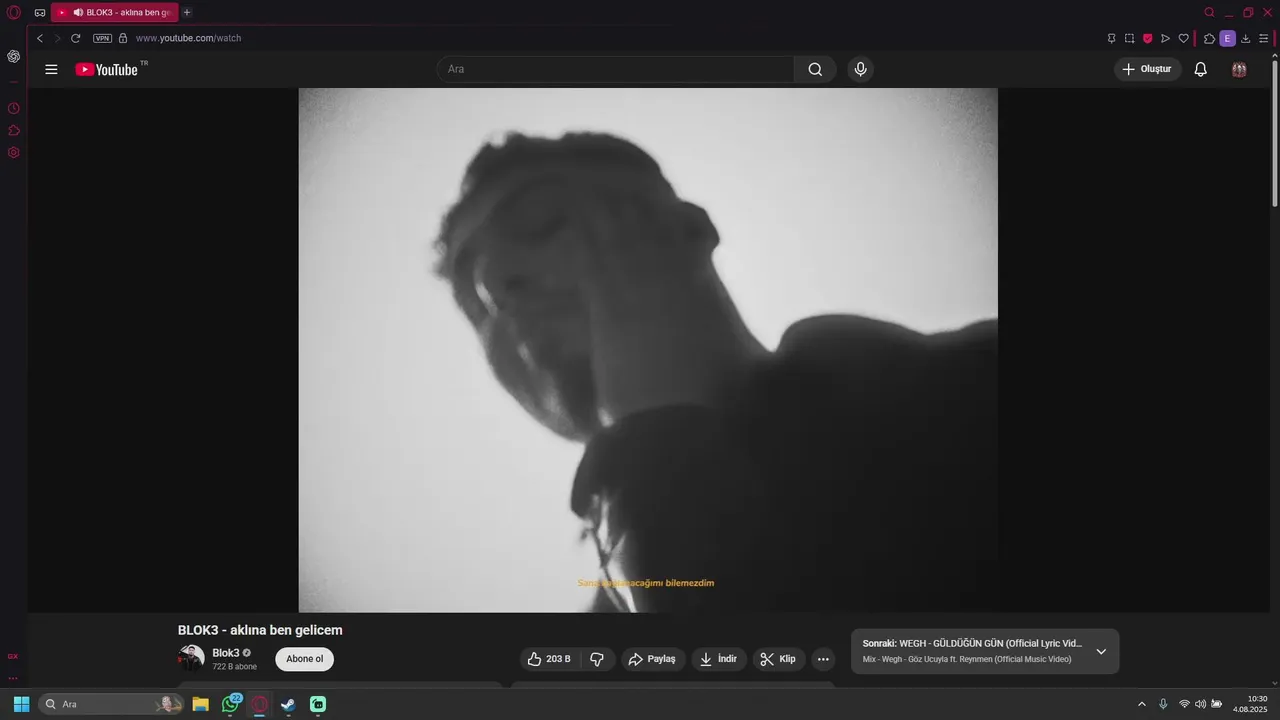Mute the BLOK3 tab's speaker icon
Screen dimensions: 1280x720
(78, 13)
